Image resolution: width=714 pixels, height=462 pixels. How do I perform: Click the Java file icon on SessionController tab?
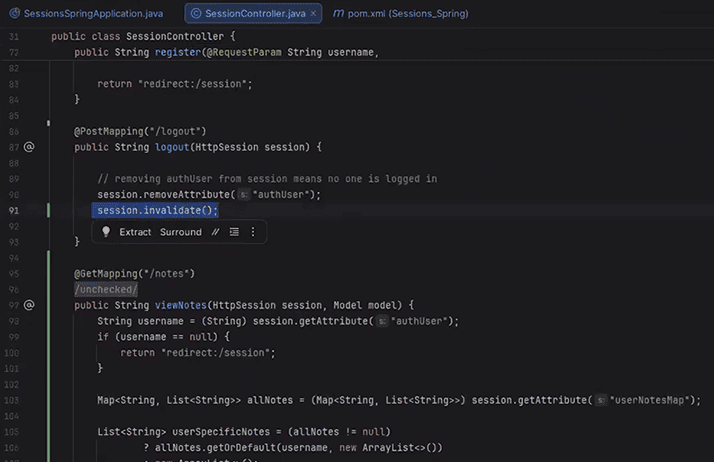coord(196,14)
